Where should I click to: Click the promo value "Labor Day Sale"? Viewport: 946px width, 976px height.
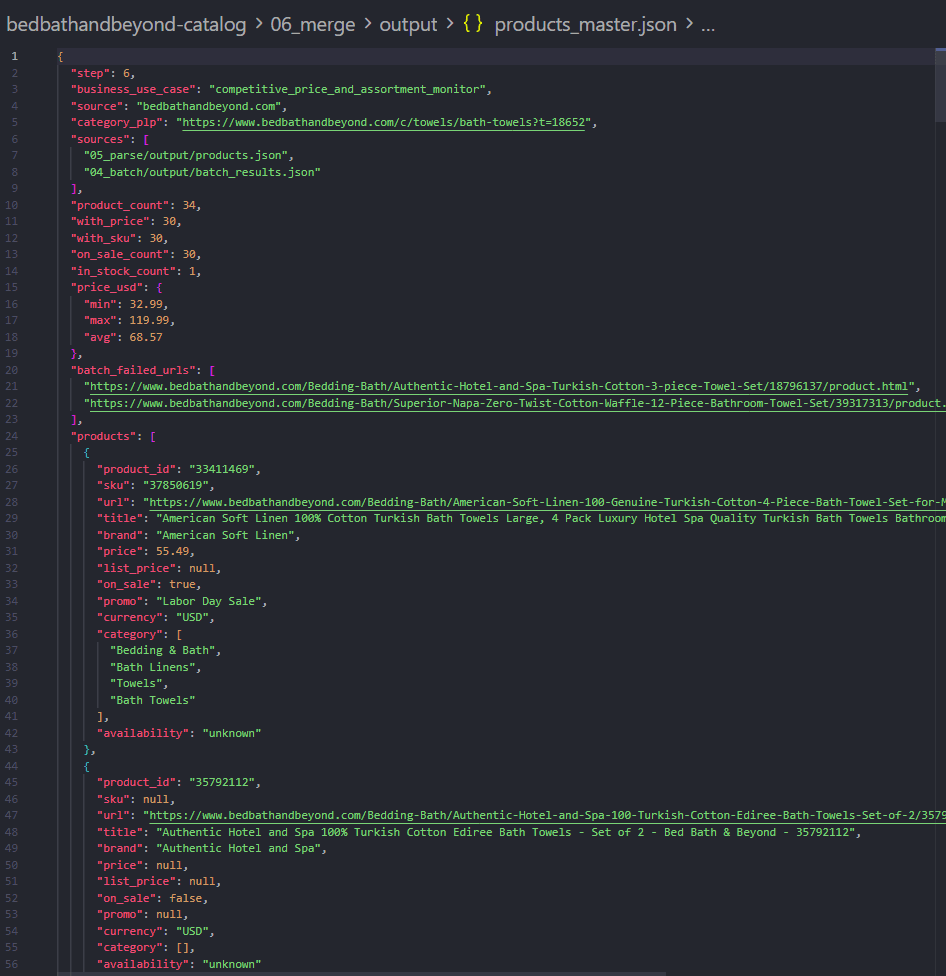pos(208,601)
